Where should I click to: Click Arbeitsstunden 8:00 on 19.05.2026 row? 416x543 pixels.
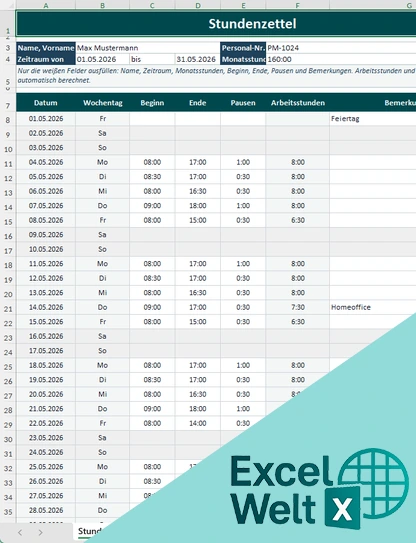(x=298, y=380)
